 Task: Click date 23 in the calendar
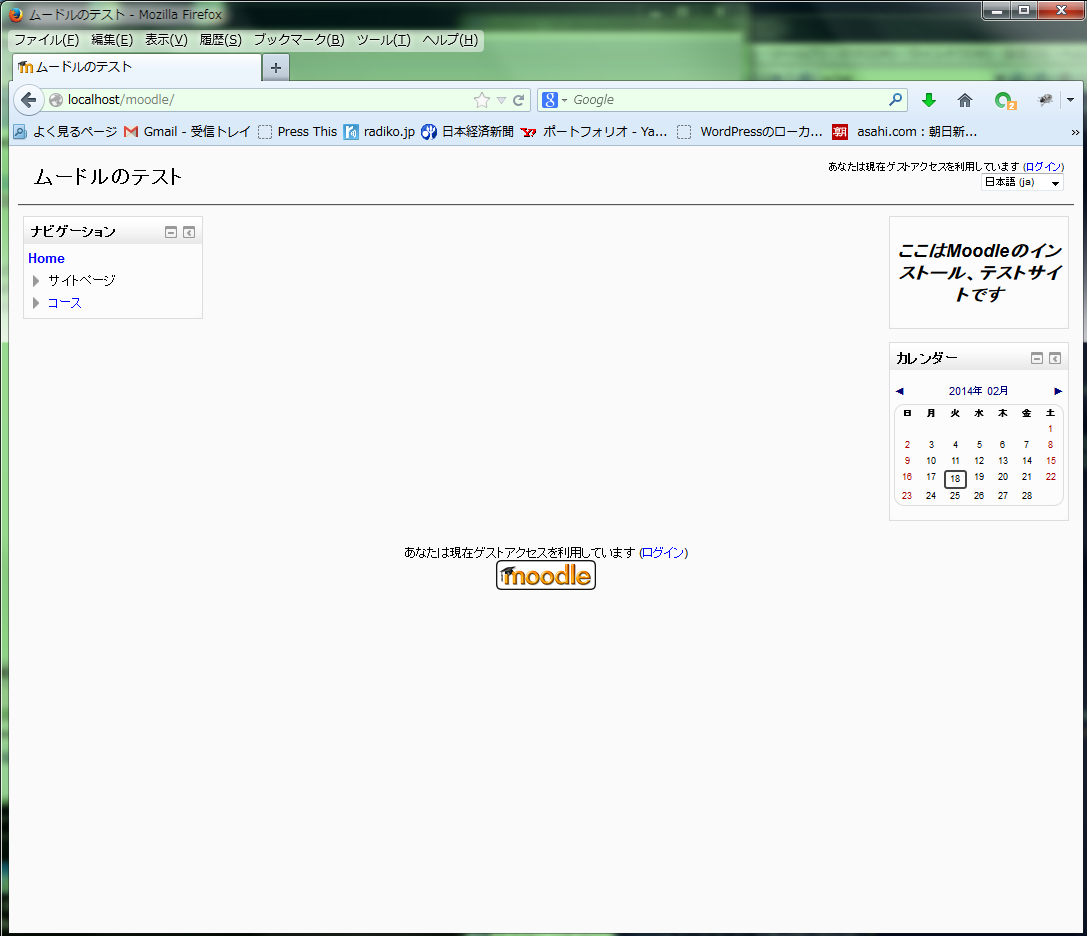907,496
